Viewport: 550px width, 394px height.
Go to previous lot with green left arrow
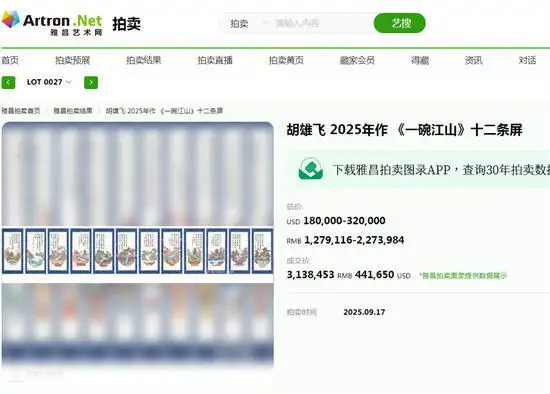[x=8, y=82]
